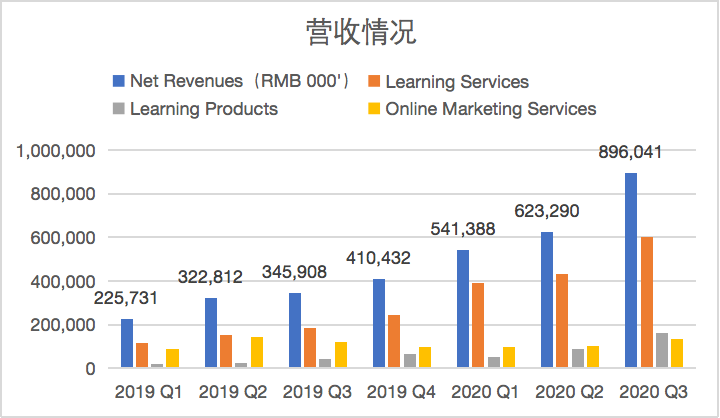Select the Learning Products legend text
The height and width of the screenshot is (418, 720).
[204, 109]
